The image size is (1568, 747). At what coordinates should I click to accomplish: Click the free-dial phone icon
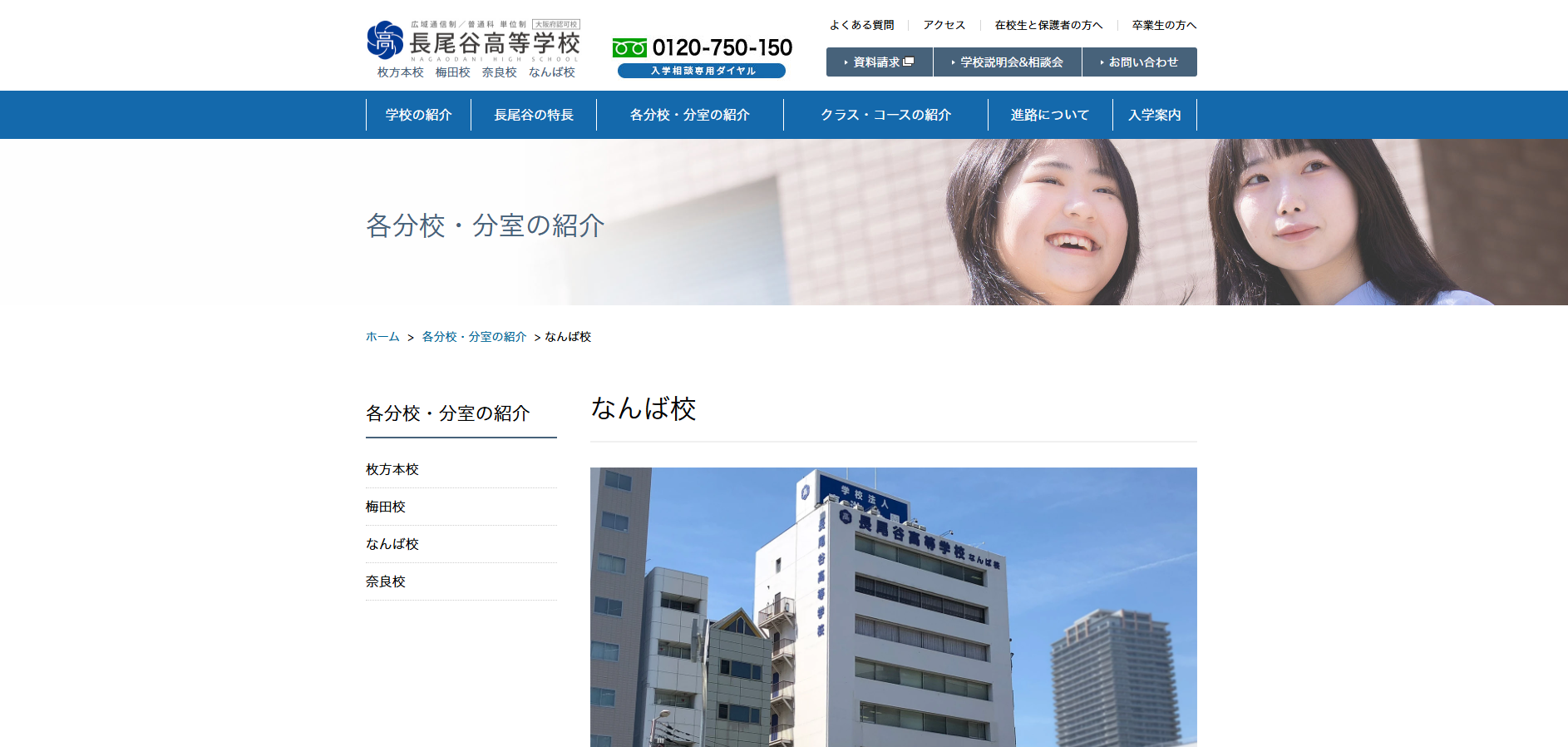click(x=629, y=48)
